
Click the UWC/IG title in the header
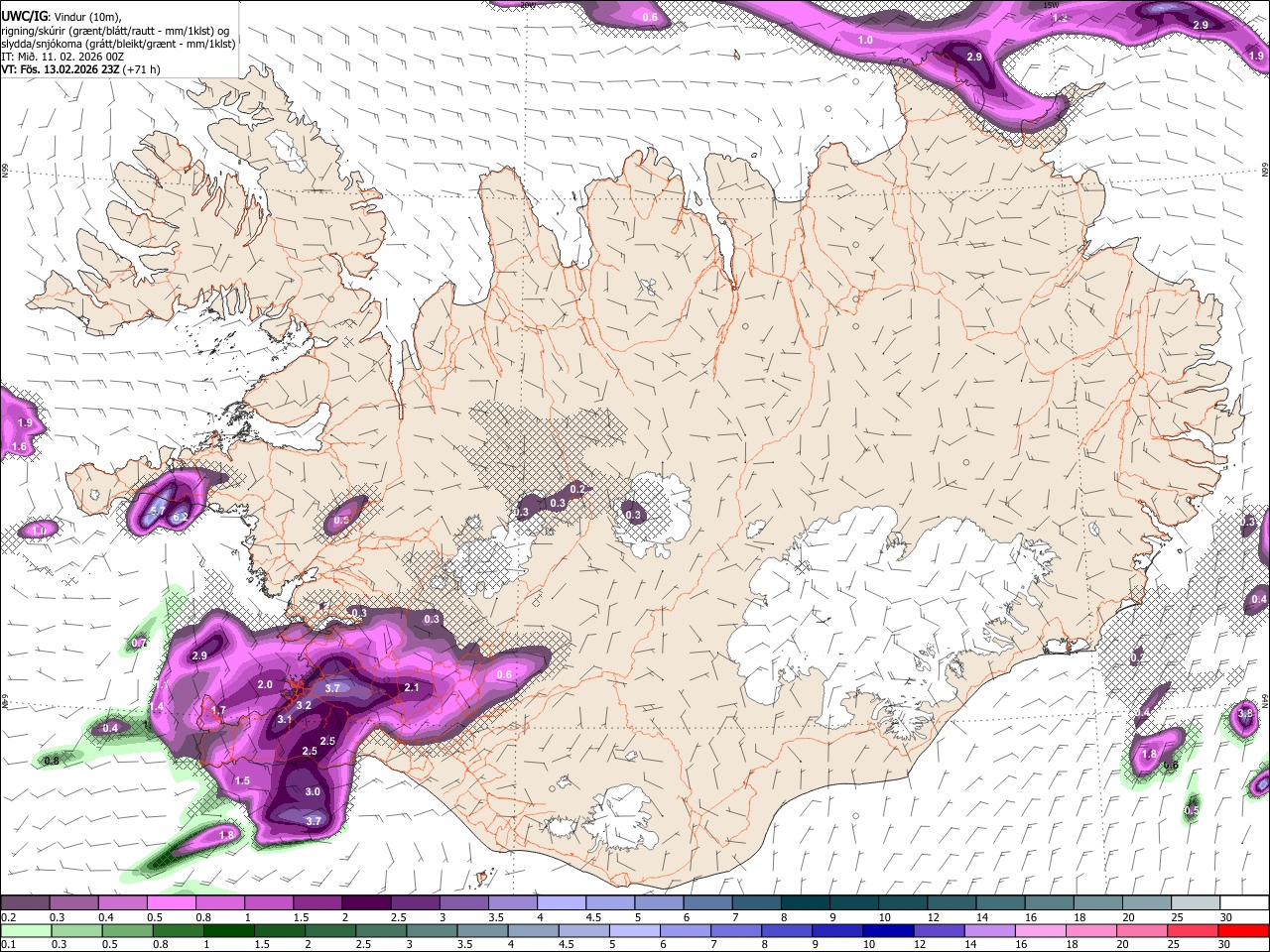[24, 16]
